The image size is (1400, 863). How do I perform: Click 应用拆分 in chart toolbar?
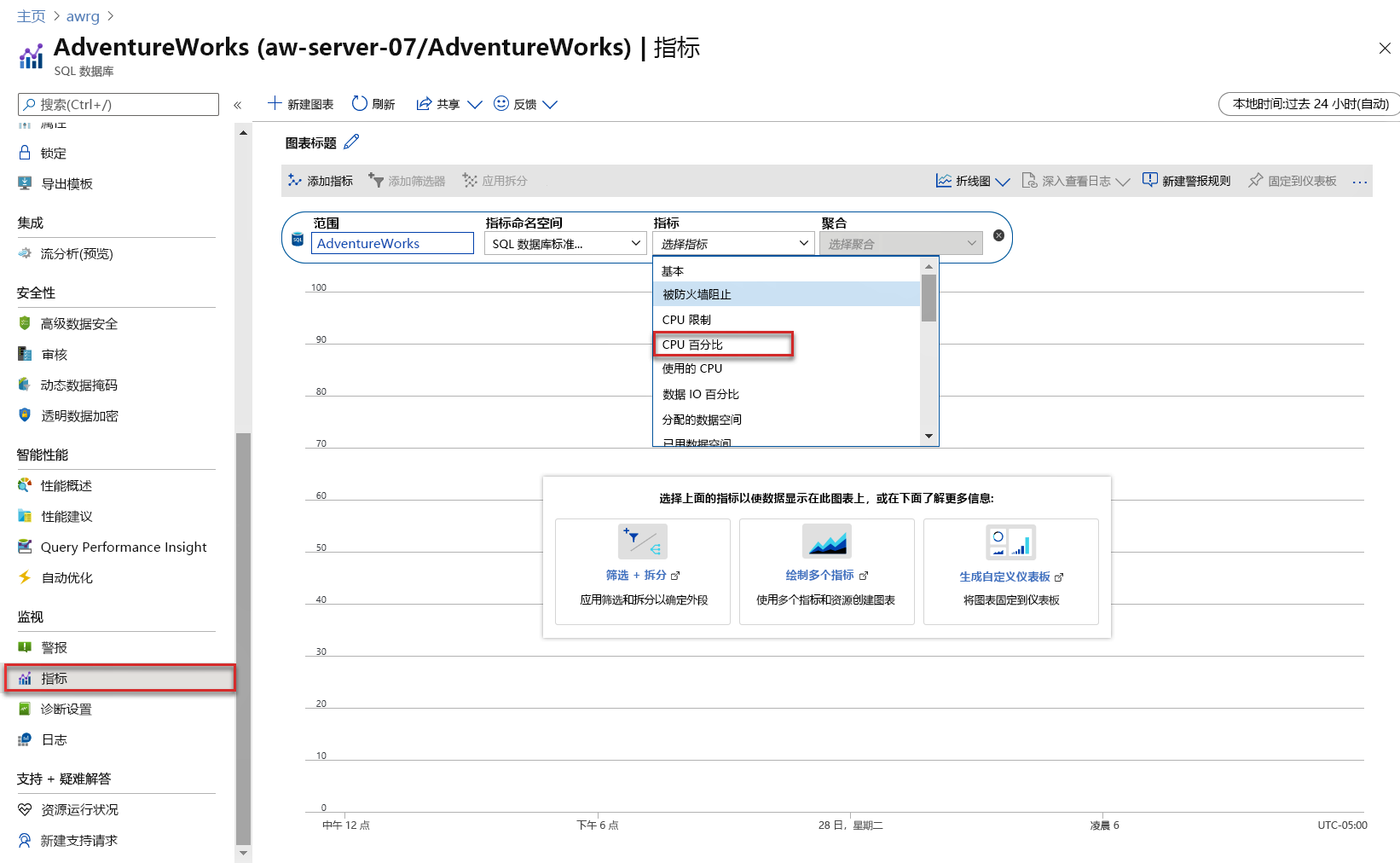[495, 181]
